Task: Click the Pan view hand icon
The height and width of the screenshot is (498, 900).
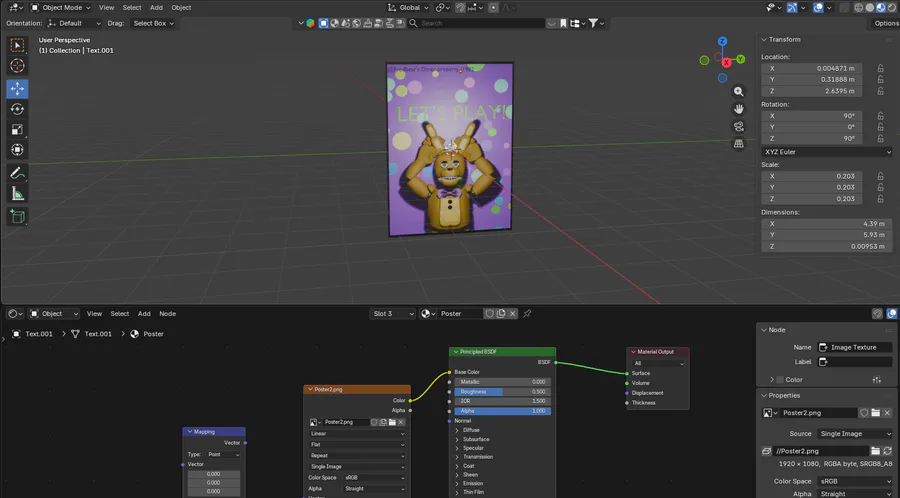Action: click(x=739, y=109)
